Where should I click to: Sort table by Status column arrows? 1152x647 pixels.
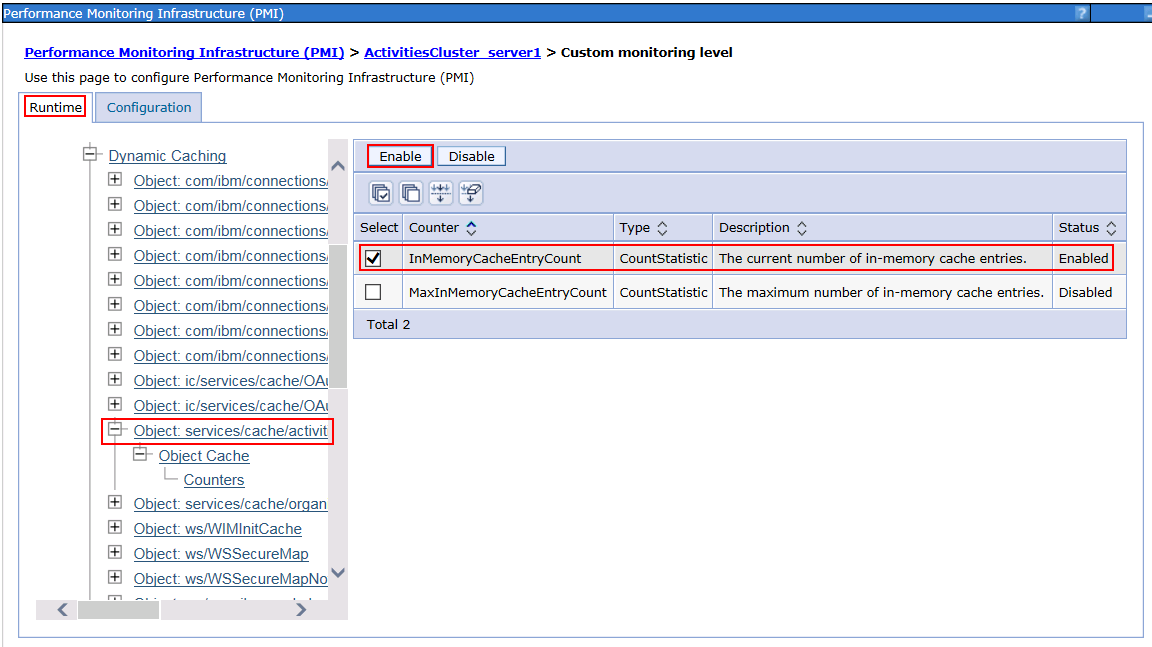tap(1111, 228)
